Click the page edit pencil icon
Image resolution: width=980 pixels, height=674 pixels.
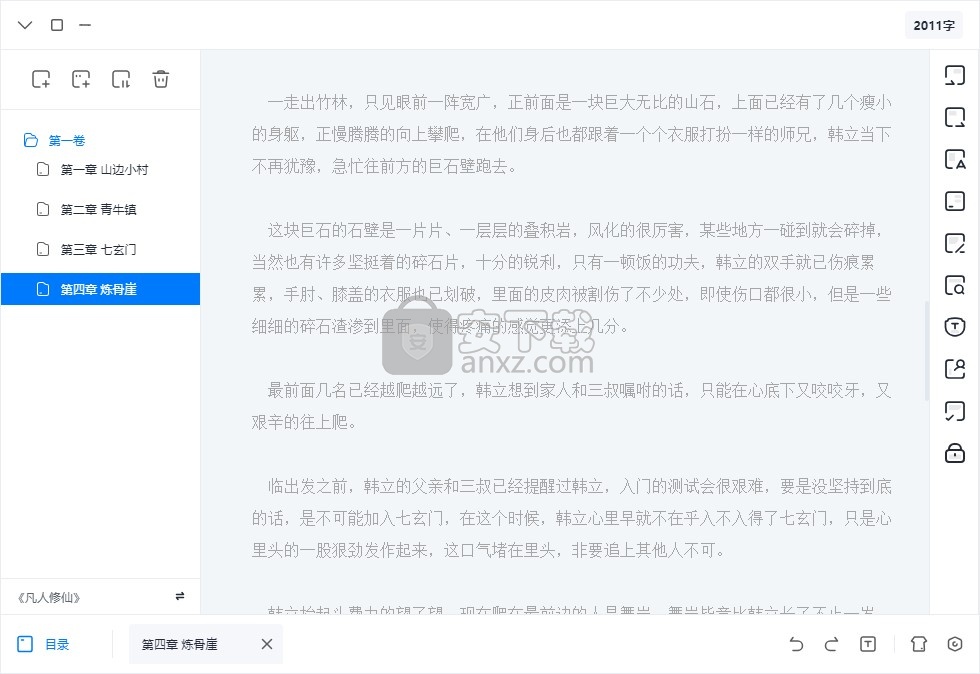954,243
